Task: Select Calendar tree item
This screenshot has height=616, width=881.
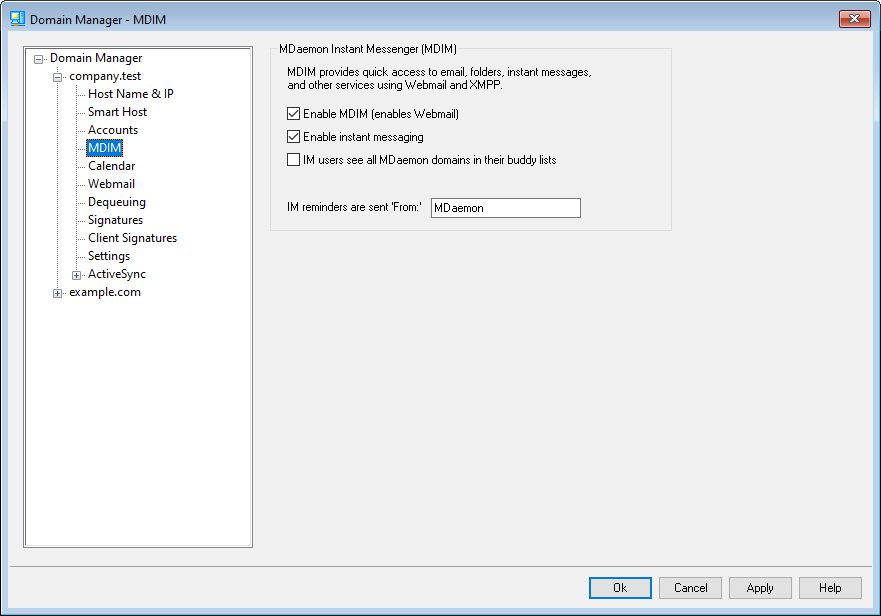Action: [x=111, y=166]
